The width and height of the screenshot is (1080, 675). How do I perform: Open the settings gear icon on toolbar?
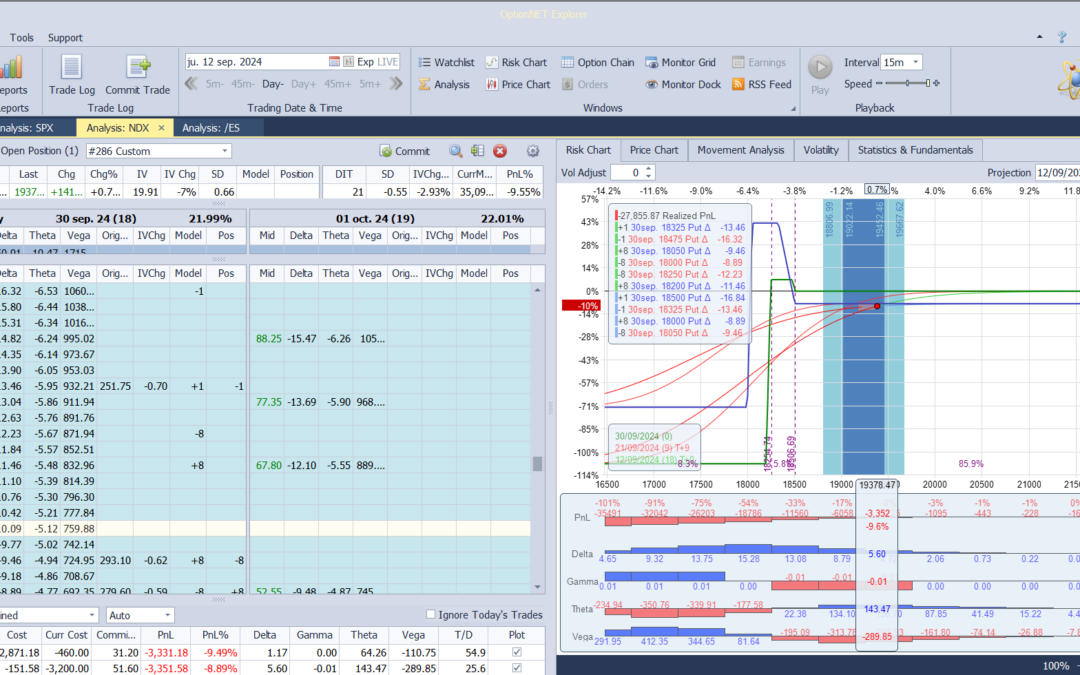pos(532,151)
